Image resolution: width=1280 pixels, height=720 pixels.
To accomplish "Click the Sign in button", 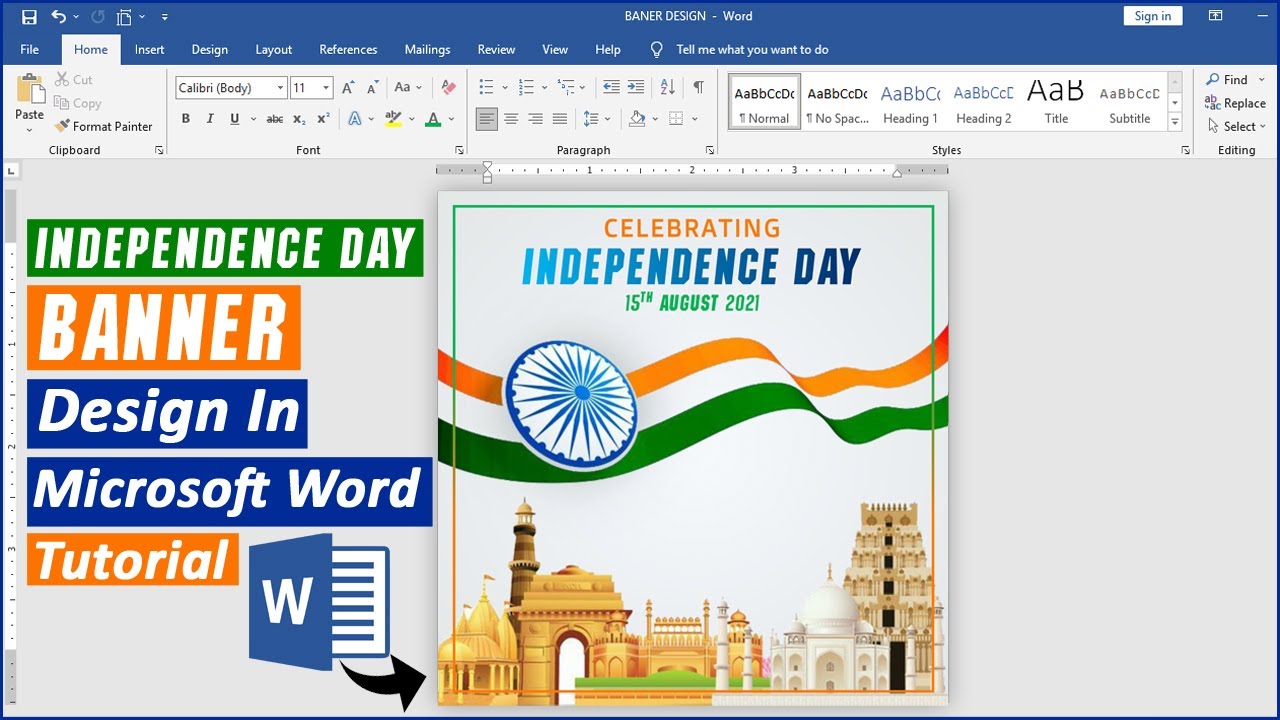I will coord(1153,16).
